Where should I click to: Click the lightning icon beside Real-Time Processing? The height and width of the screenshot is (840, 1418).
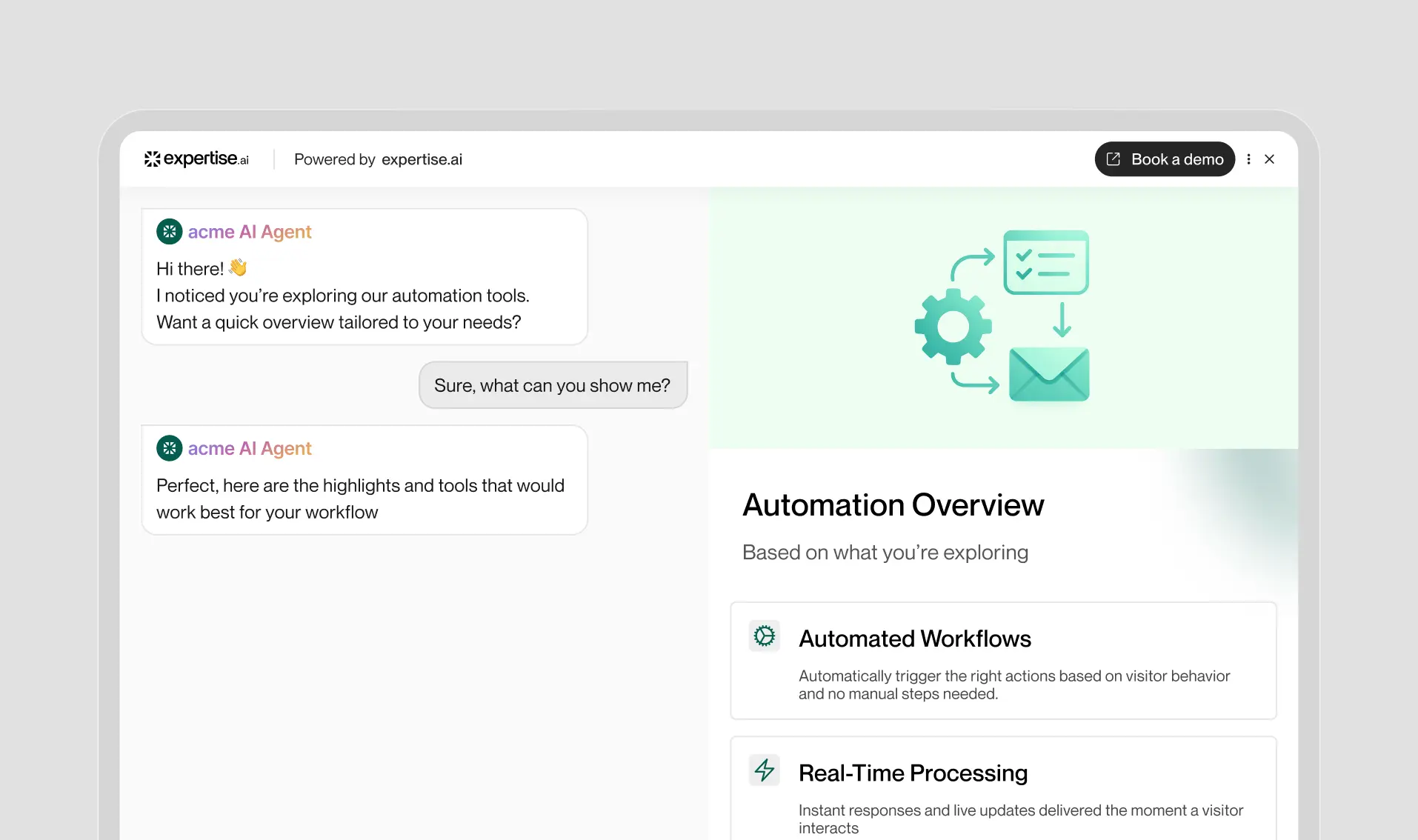click(765, 770)
